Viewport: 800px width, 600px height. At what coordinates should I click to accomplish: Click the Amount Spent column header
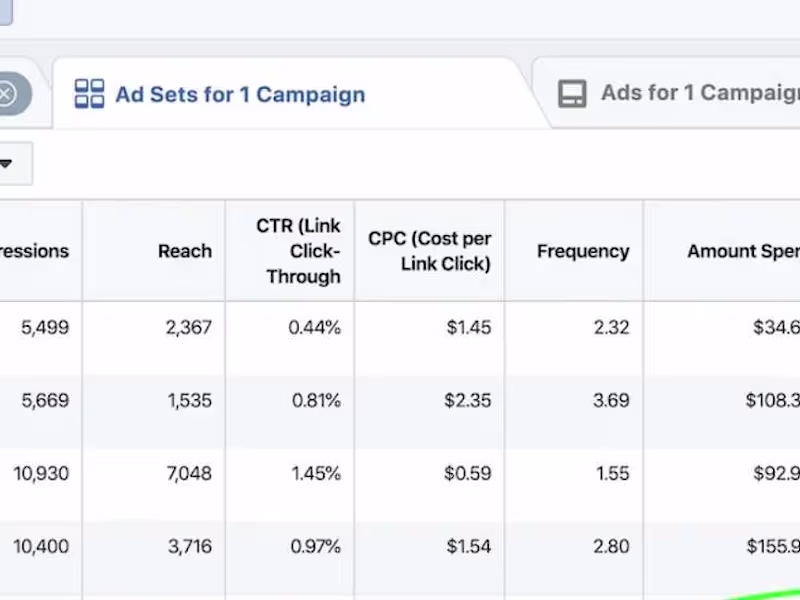[742, 251]
